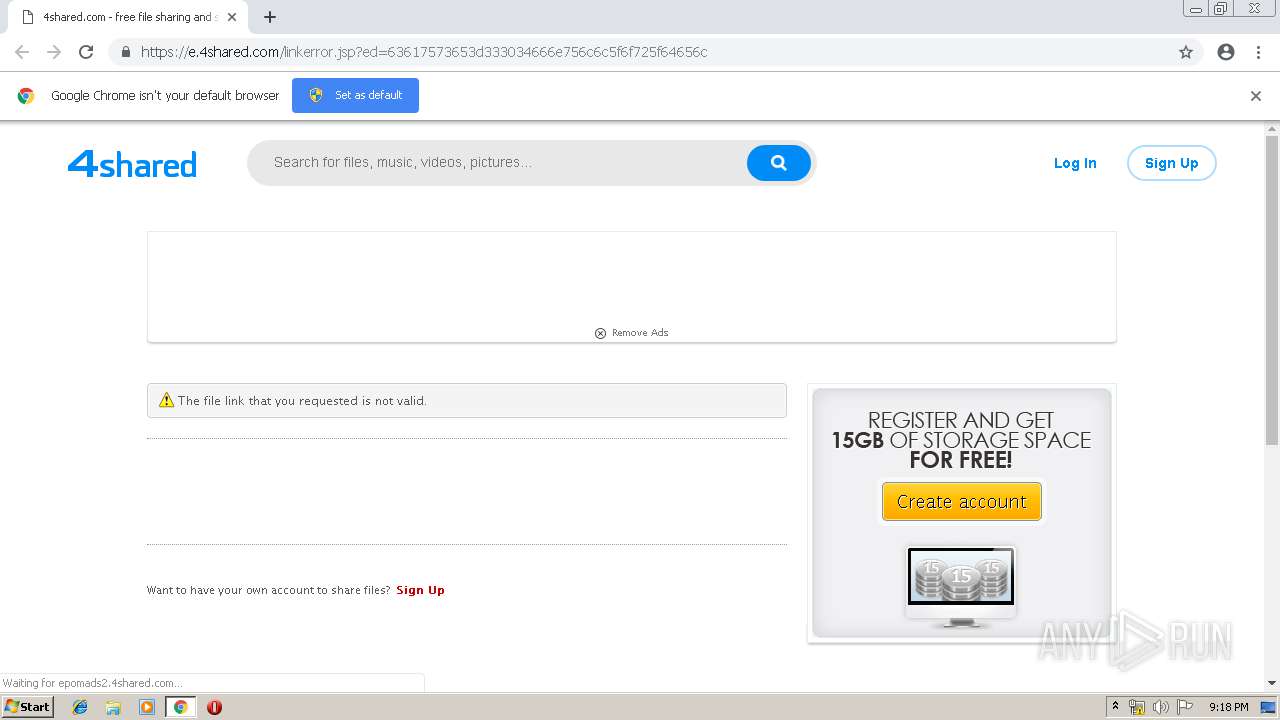Click the warning triangle icon in error message

pyautogui.click(x=166, y=400)
